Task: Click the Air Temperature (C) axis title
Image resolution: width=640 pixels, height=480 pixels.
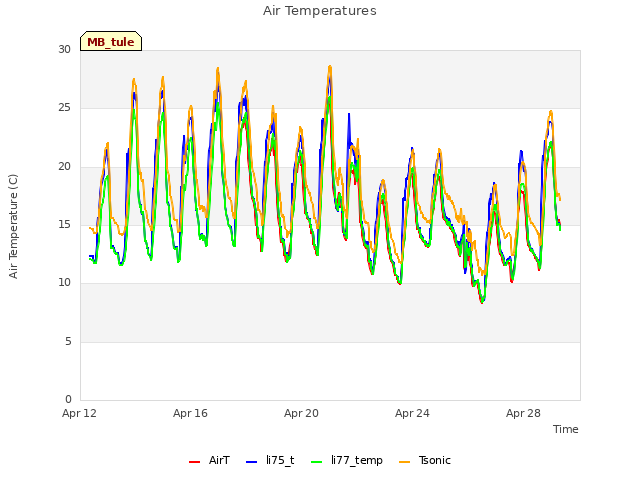Action: click(x=13, y=227)
